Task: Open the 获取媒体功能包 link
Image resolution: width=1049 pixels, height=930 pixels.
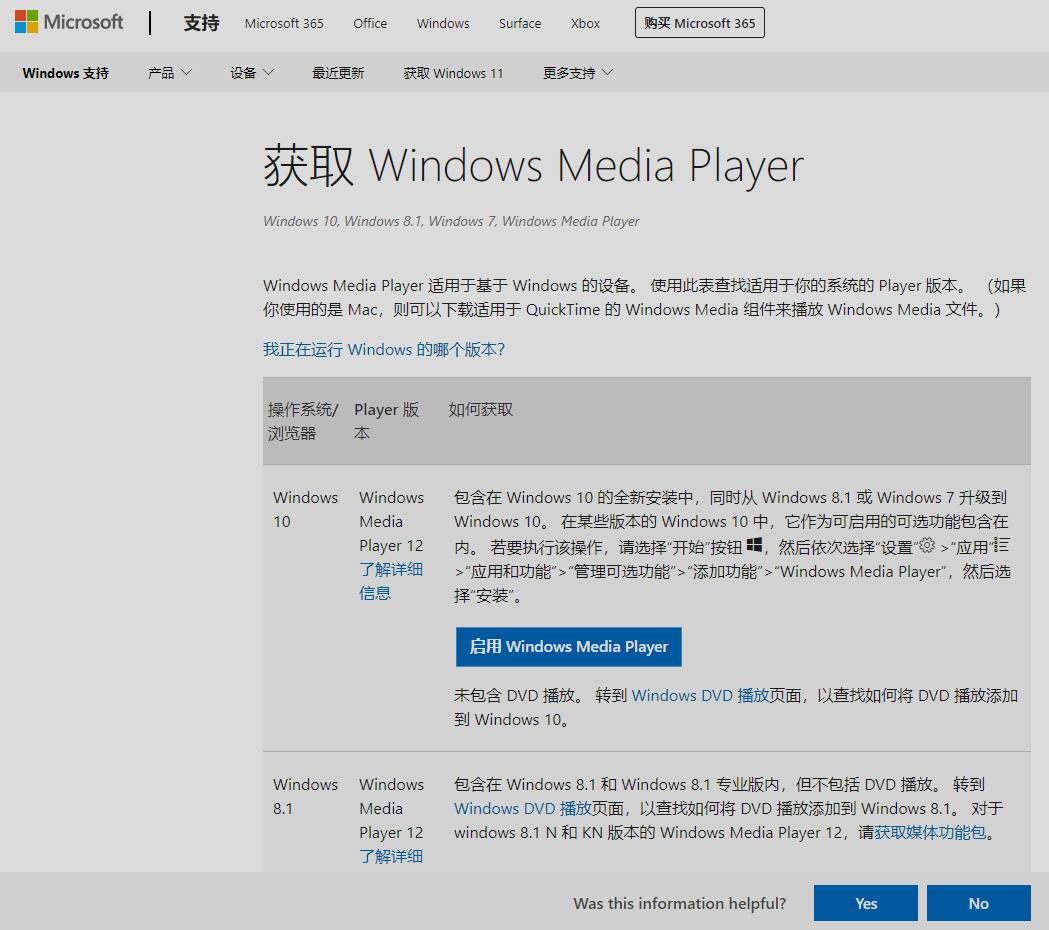Action: [930, 832]
